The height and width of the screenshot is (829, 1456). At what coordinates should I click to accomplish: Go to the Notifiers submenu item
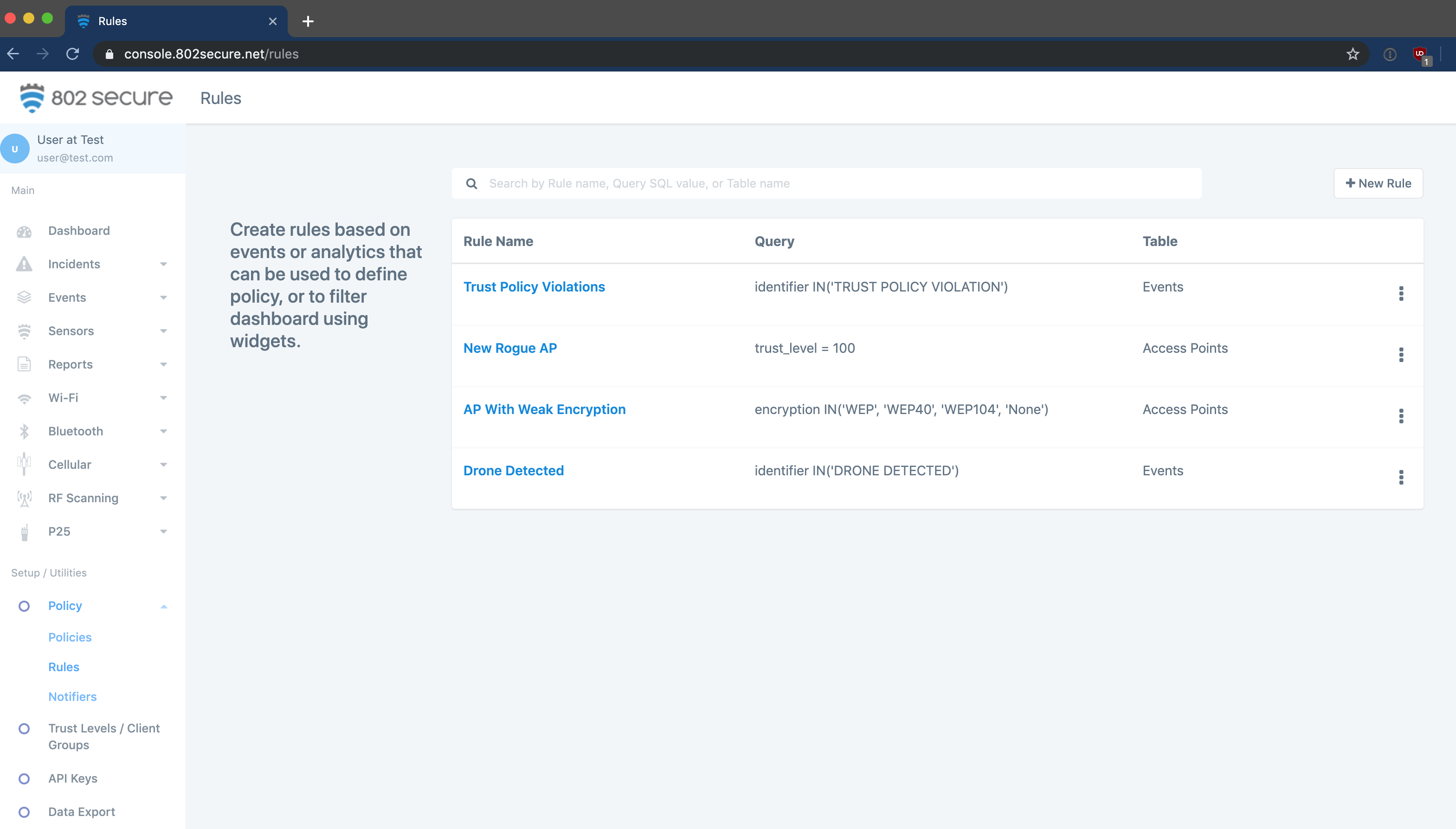pyautogui.click(x=72, y=696)
